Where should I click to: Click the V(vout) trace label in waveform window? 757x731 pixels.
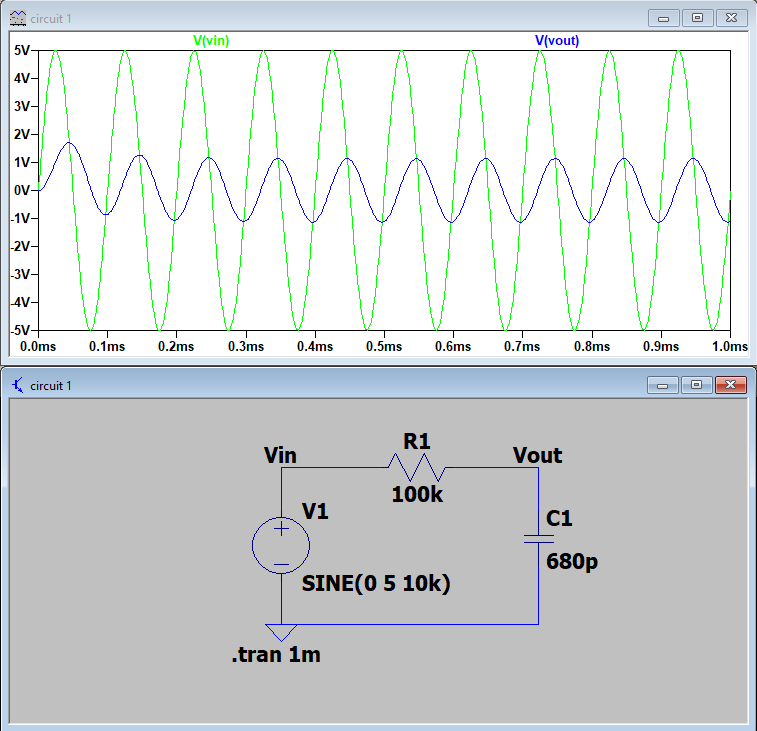tap(557, 41)
